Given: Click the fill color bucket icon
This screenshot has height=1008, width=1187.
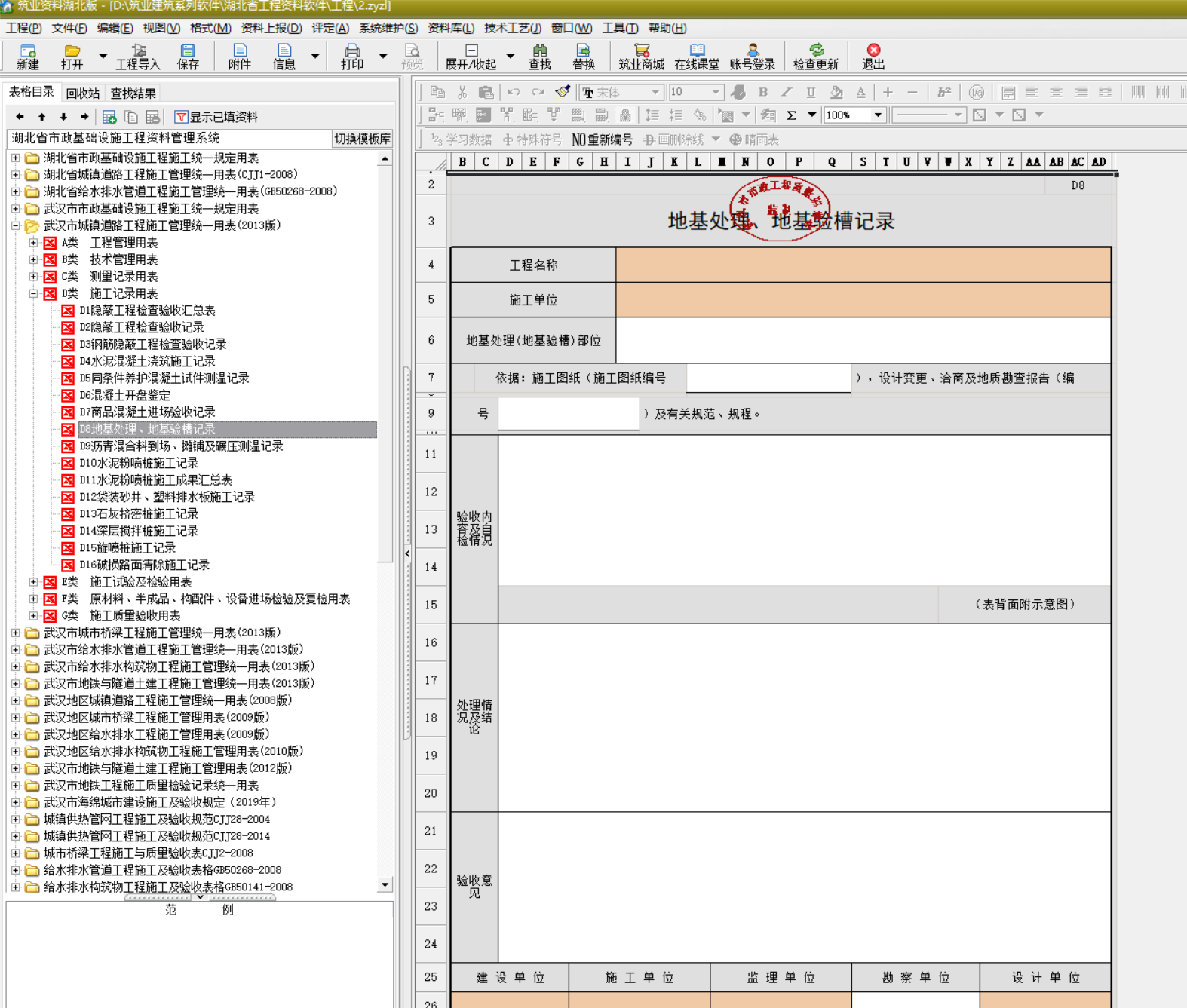Looking at the screenshot, I should [836, 92].
